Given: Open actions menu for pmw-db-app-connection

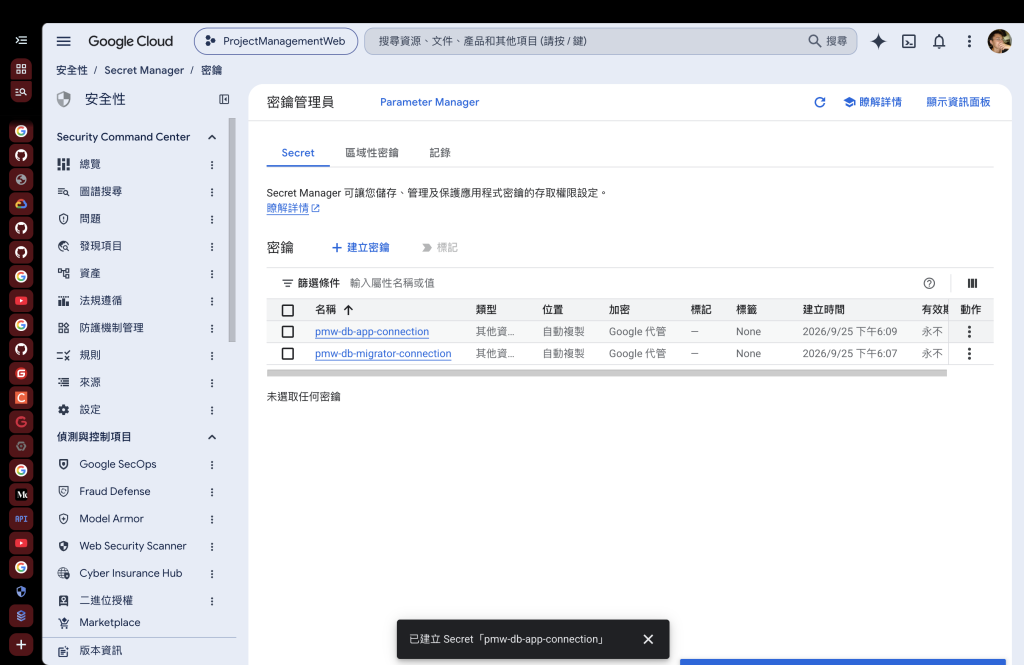Looking at the screenshot, I should 969,332.
